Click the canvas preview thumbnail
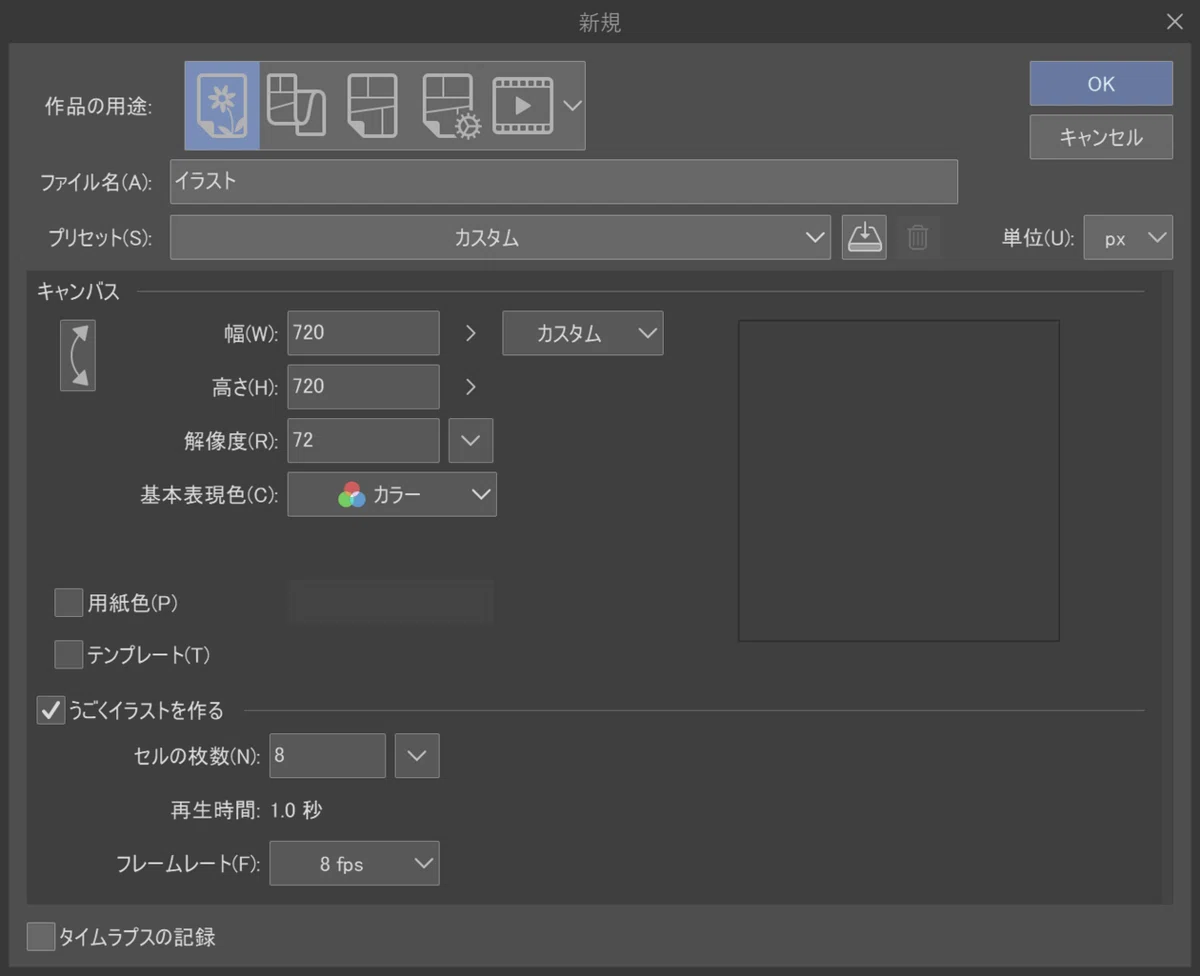The width and height of the screenshot is (1200, 976). coord(899,481)
